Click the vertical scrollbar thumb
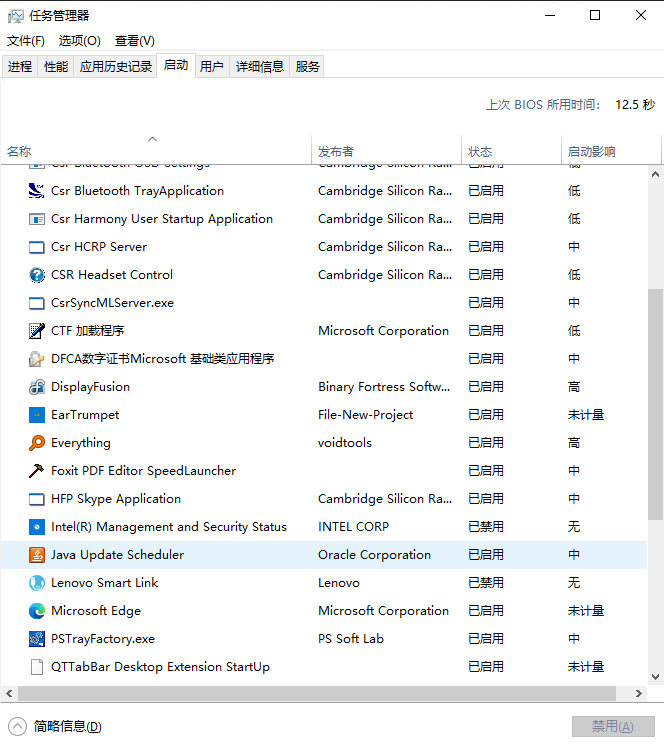The height and width of the screenshot is (751, 664). click(x=655, y=404)
